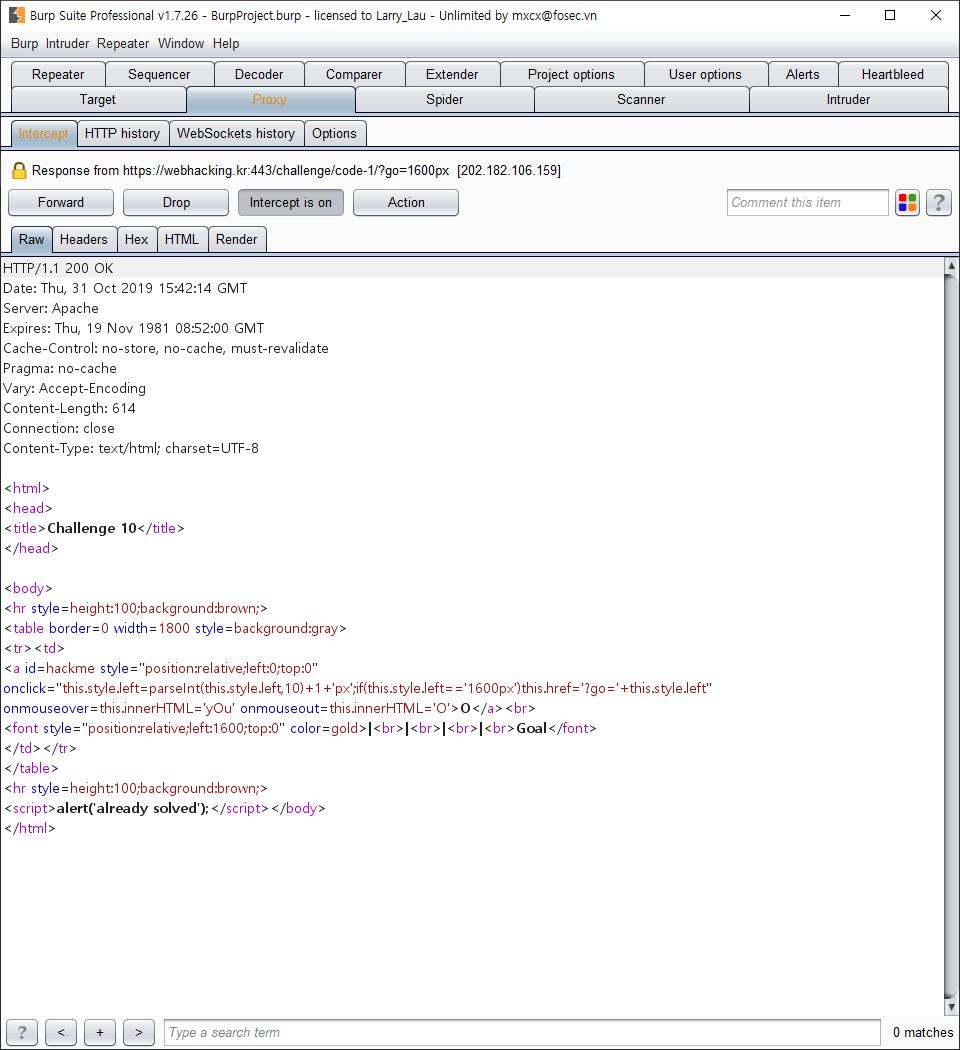Switch to the Sequencer tab
Viewport: 960px width, 1050px height.
point(159,74)
